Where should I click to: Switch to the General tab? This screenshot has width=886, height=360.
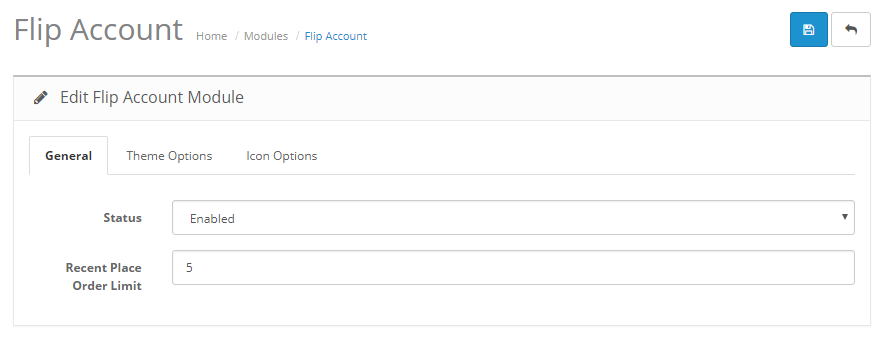[68, 155]
